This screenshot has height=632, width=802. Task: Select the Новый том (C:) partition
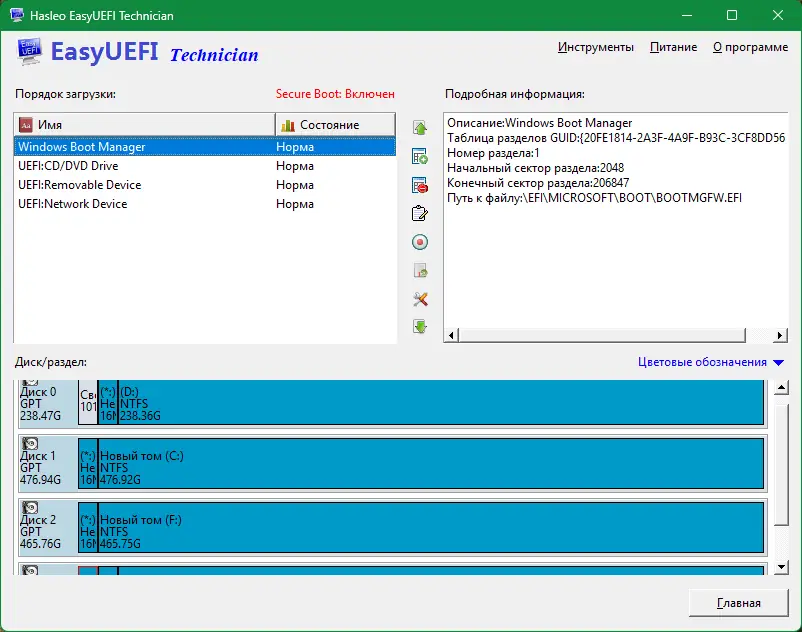pyautogui.click(x=431, y=463)
